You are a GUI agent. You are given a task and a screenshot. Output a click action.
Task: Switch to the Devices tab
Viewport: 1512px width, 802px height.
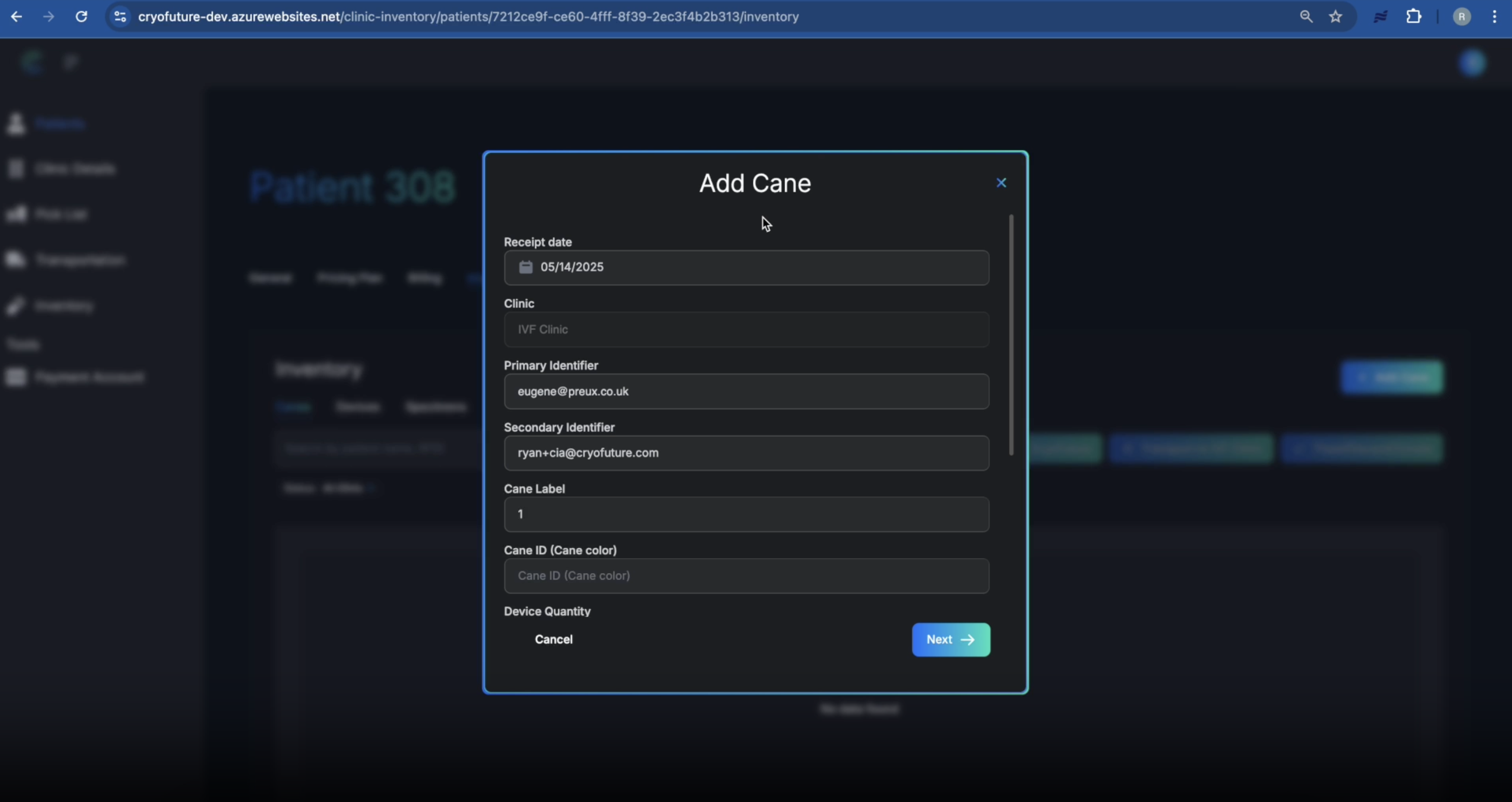coord(358,407)
